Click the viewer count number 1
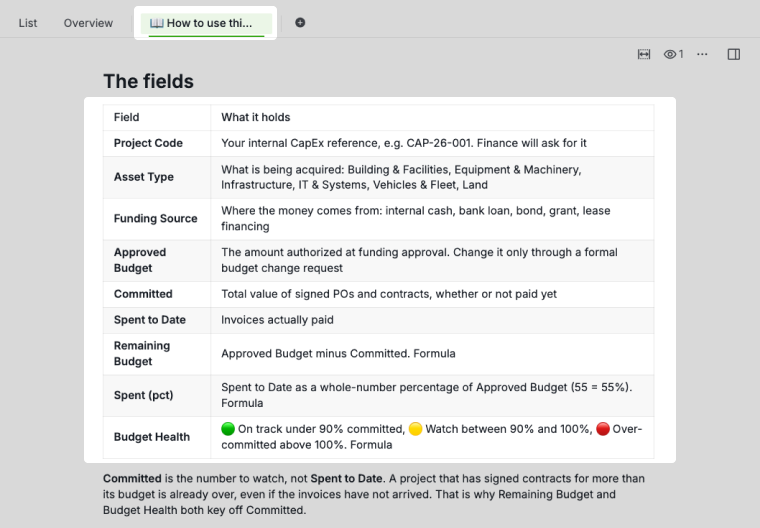The width and height of the screenshot is (760, 528). click(x=681, y=54)
